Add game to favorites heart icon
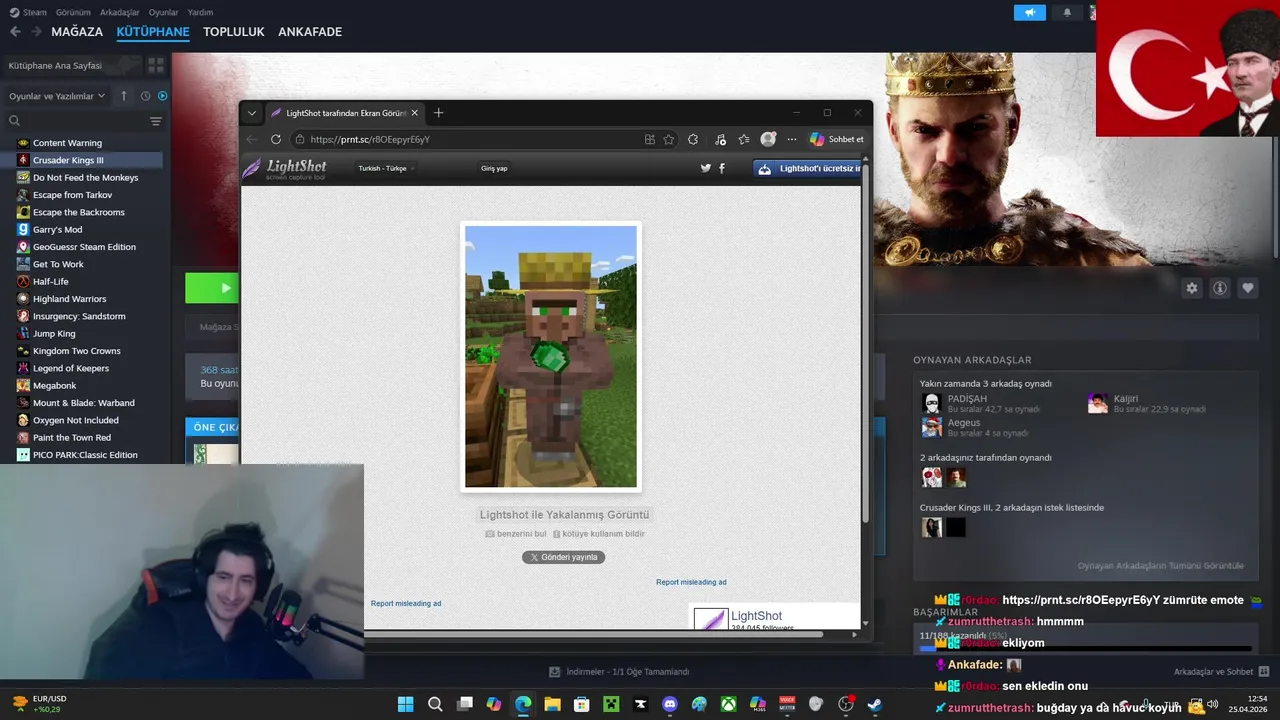1280x720 pixels. [x=1248, y=288]
